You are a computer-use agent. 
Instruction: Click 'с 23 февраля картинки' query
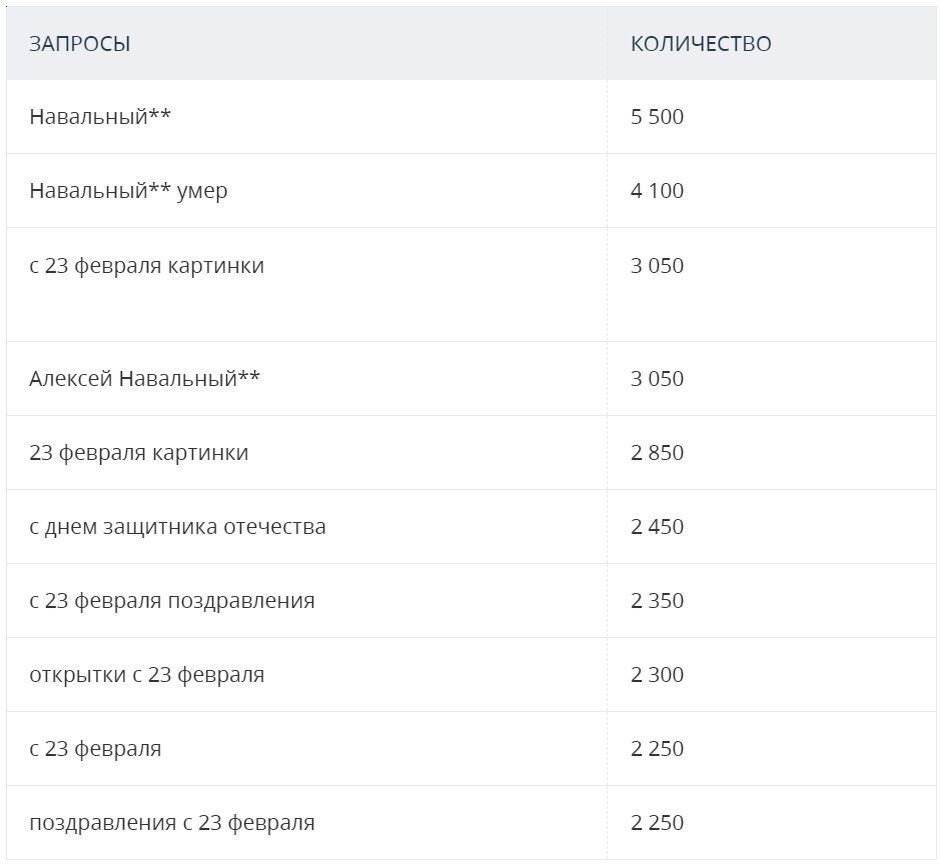(147, 266)
